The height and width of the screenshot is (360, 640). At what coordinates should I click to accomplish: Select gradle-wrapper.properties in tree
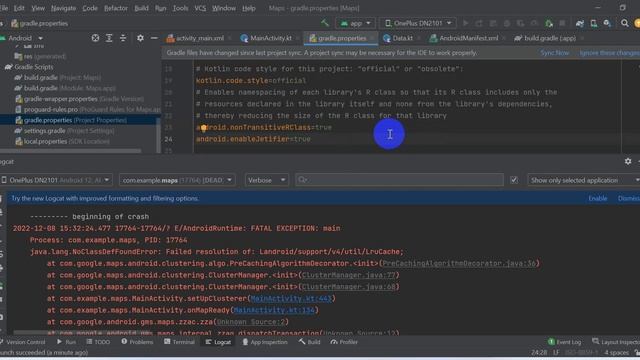(80, 99)
